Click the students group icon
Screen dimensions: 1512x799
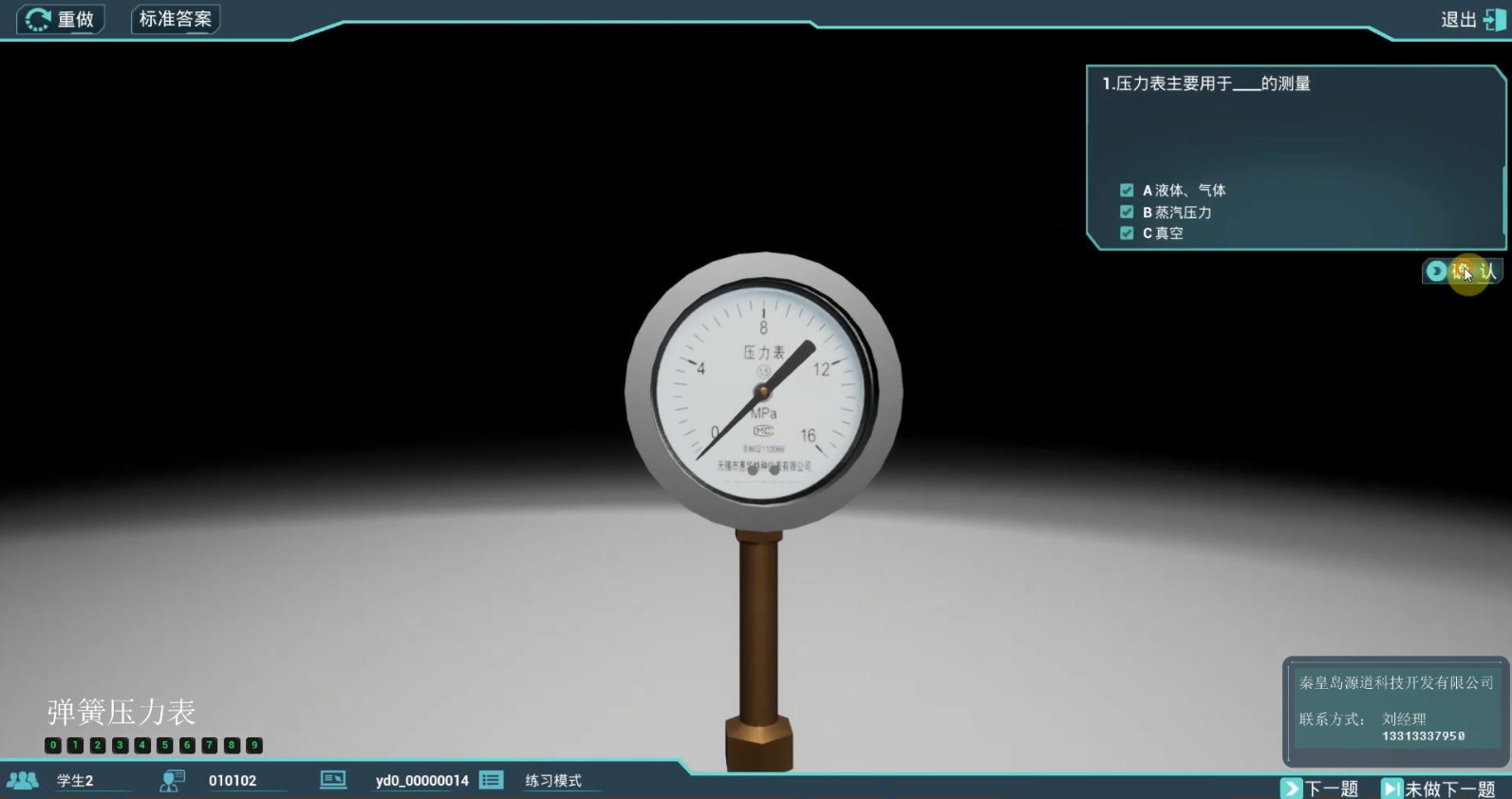coord(23,780)
